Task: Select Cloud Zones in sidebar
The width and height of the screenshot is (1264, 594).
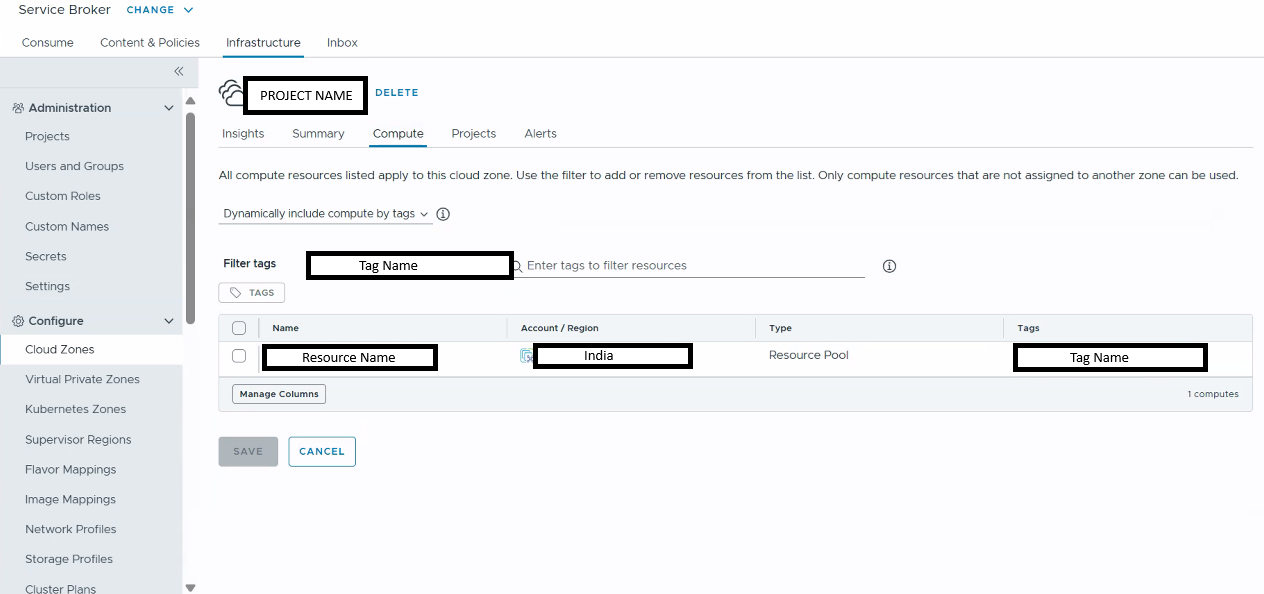Action: tap(91, 349)
